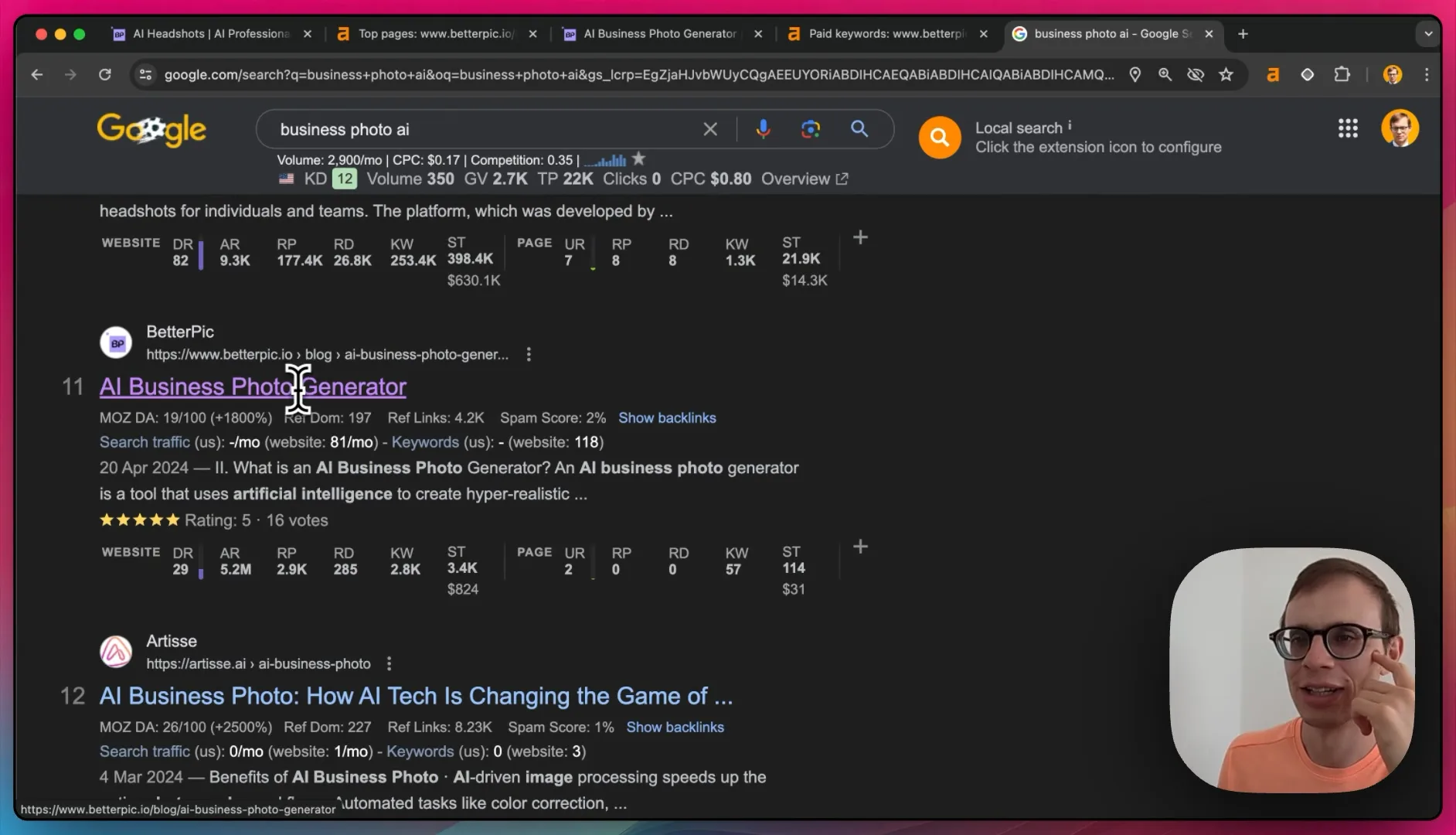Search by image with Google Lens icon
Image resolution: width=1456 pixels, height=835 pixels.
tap(810, 129)
